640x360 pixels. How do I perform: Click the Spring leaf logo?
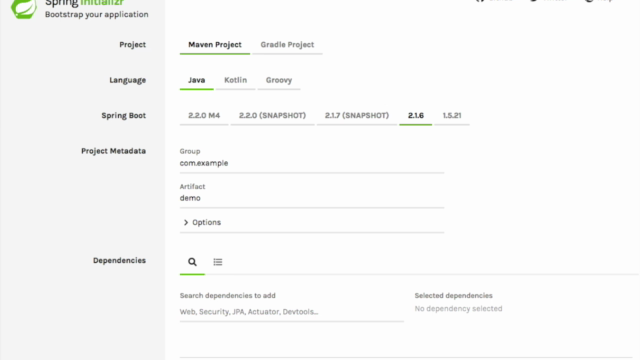24,9
